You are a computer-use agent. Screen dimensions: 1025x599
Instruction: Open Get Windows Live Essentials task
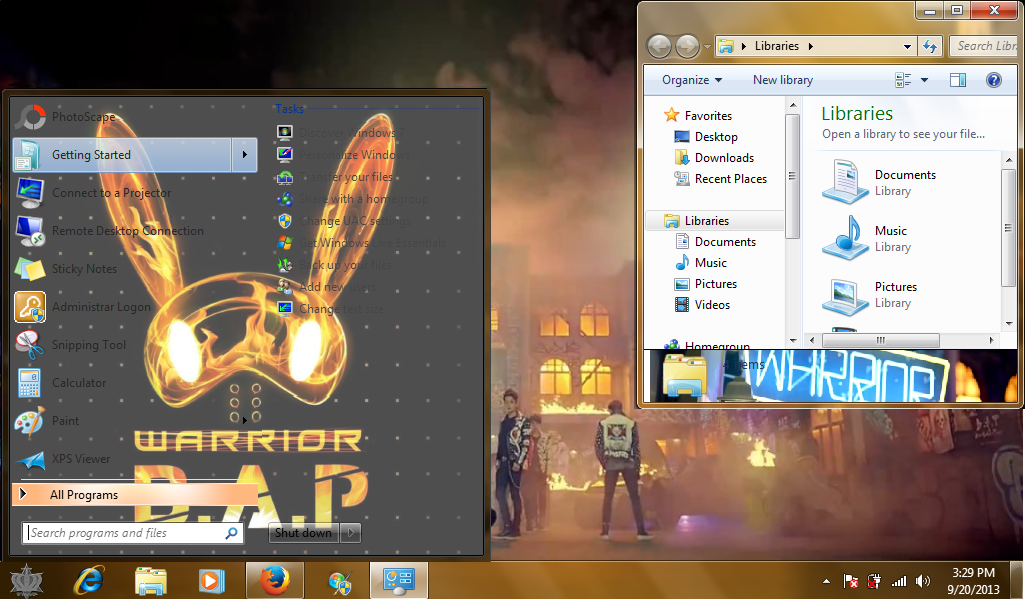coord(361,243)
